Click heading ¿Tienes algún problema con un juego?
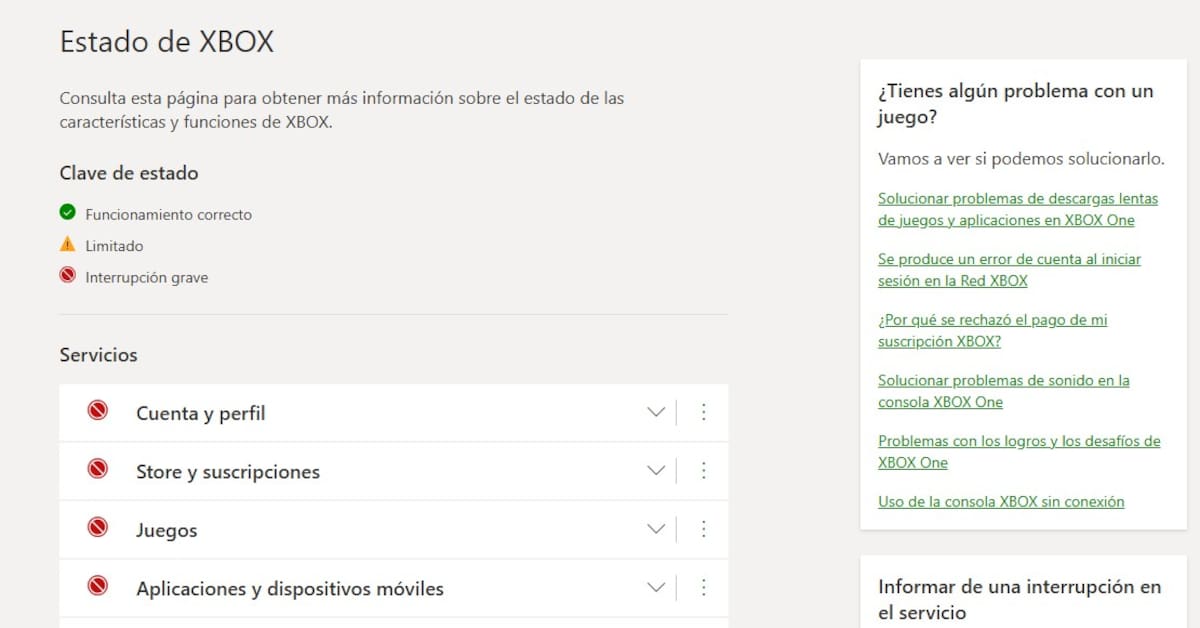 point(1016,104)
